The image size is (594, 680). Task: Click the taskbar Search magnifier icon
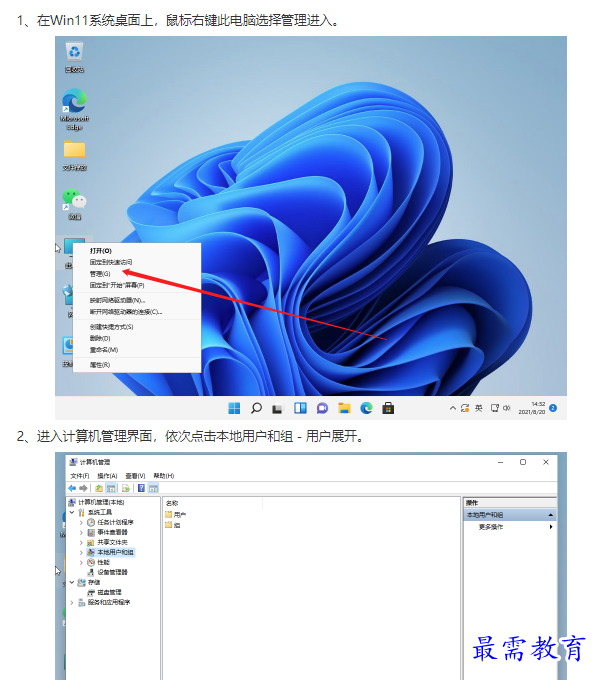(x=256, y=408)
